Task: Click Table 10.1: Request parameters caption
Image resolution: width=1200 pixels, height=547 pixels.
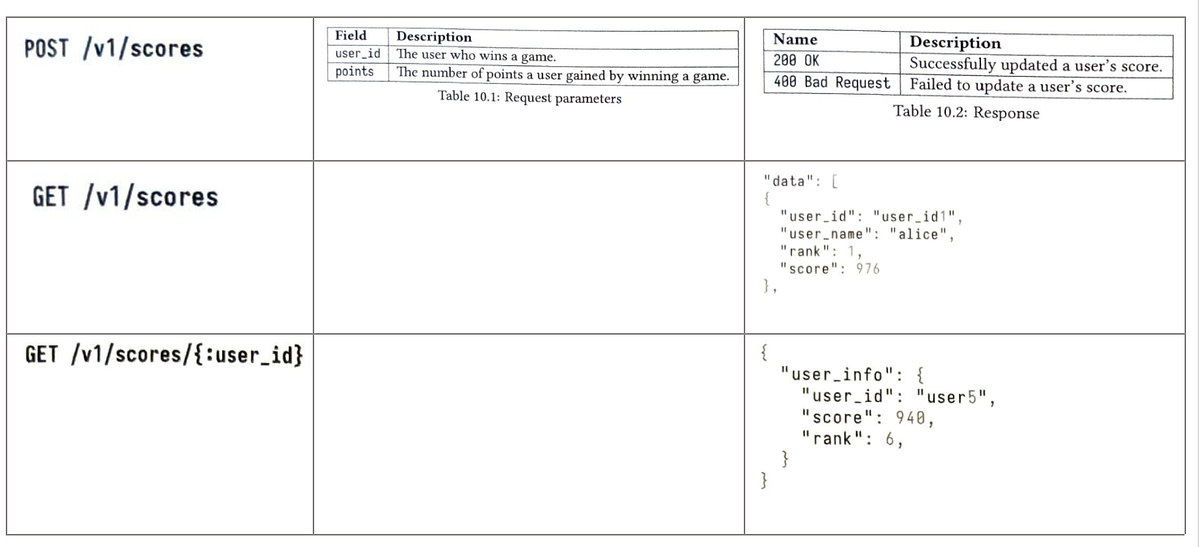Action: 529,98
